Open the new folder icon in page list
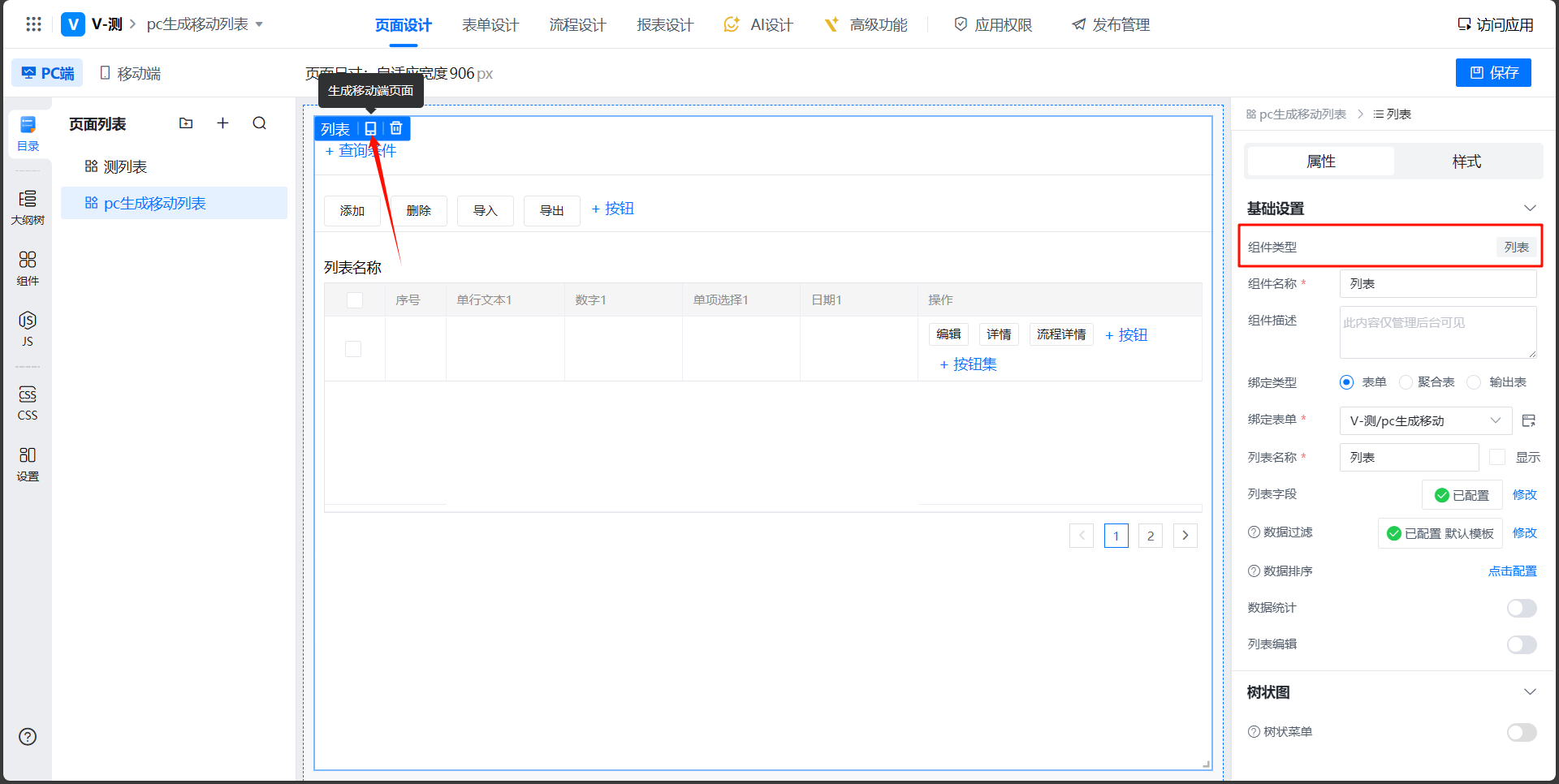 pyautogui.click(x=186, y=123)
